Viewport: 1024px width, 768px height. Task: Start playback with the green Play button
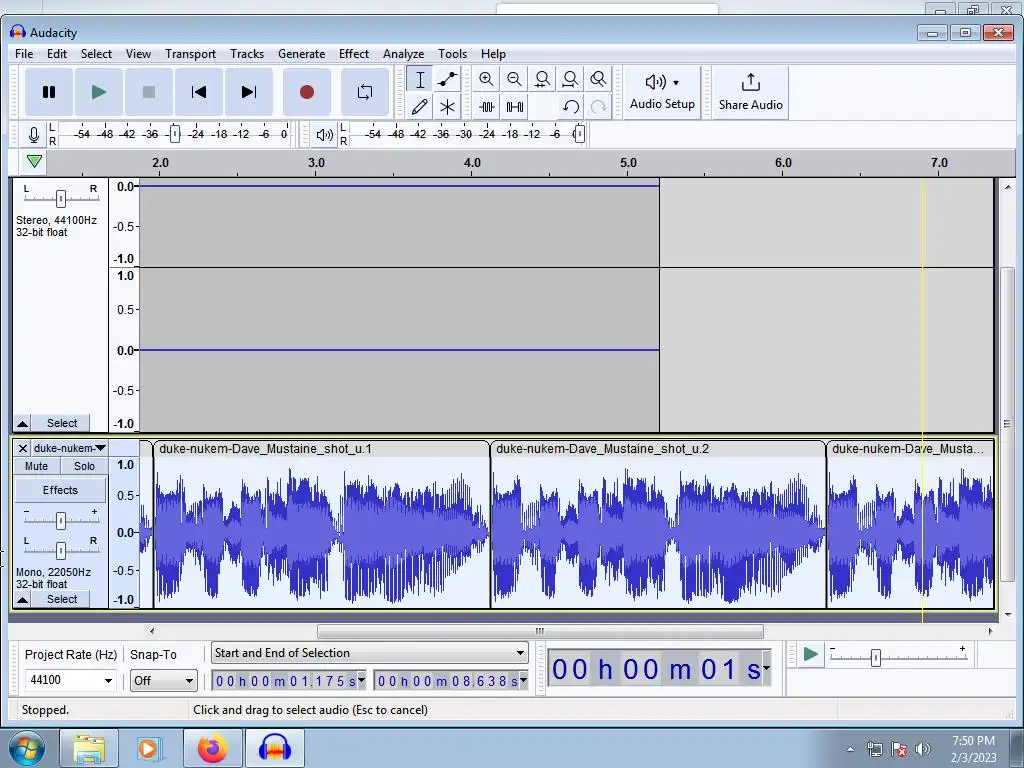click(x=99, y=92)
